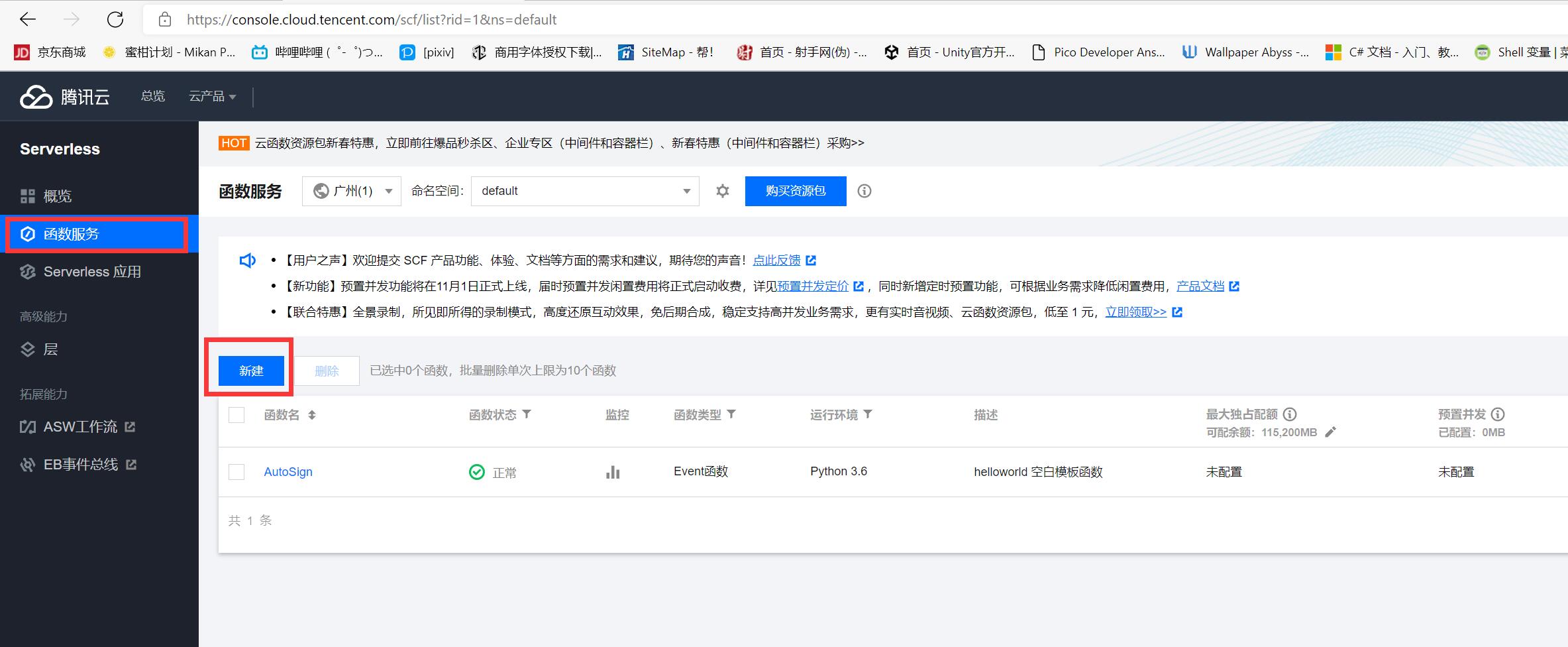
Task: Click the Event函数 type cell
Action: click(701, 471)
